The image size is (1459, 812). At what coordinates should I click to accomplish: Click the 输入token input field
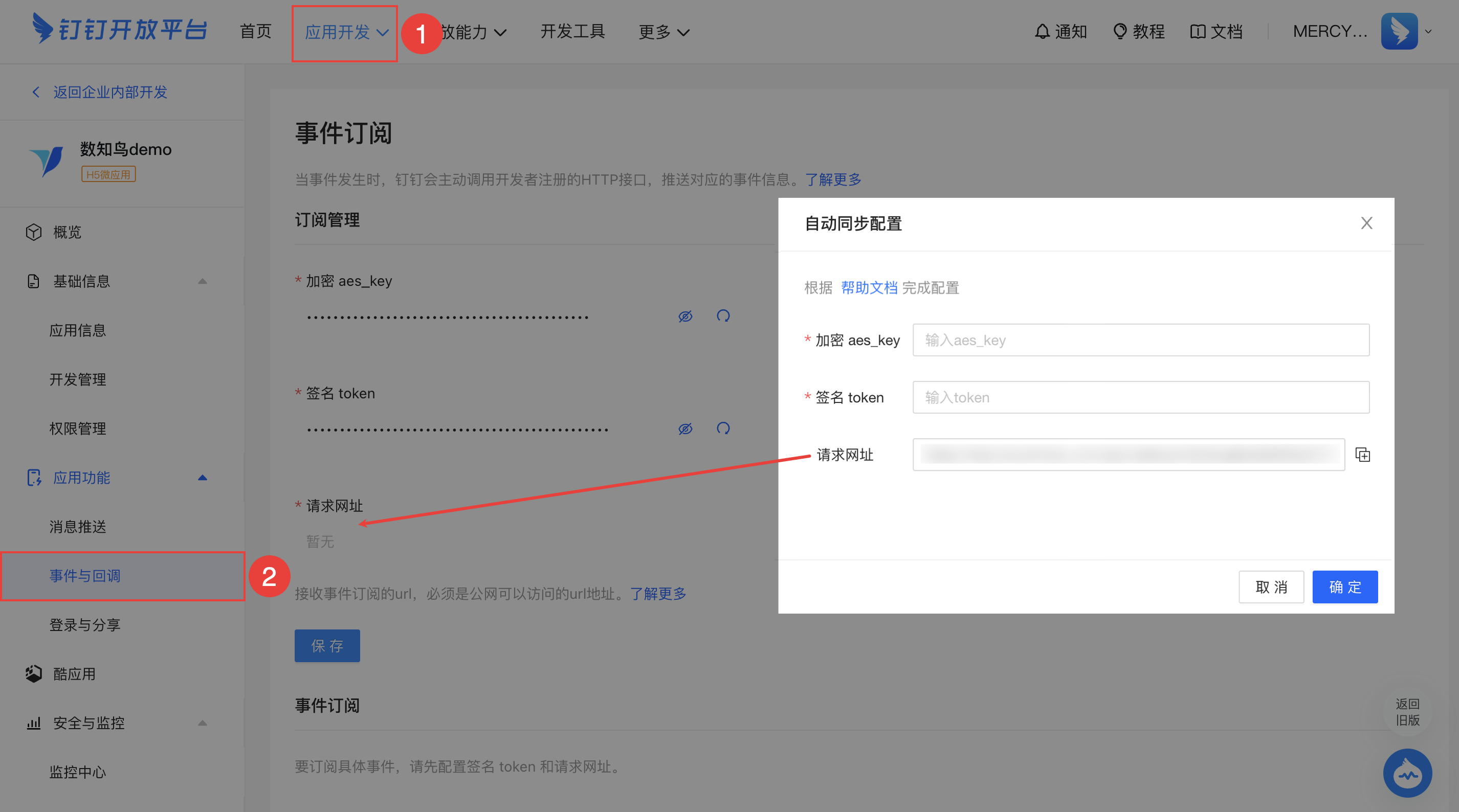tap(1140, 397)
